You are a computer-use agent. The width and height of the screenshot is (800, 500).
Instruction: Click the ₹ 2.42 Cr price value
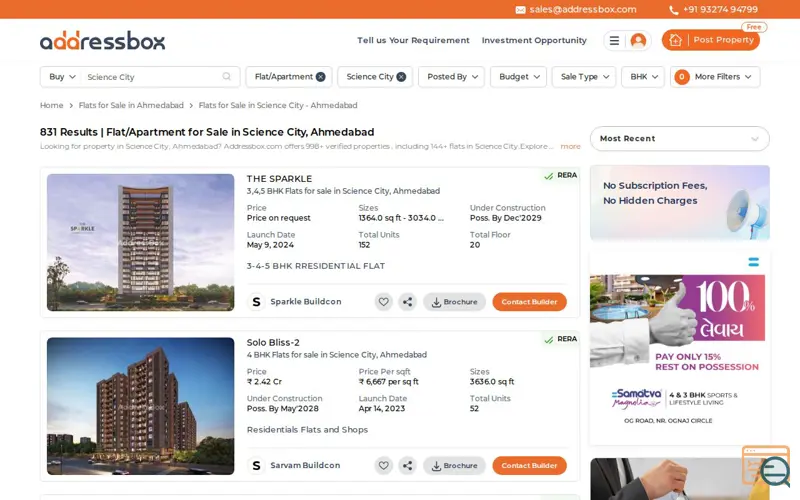coord(264,382)
